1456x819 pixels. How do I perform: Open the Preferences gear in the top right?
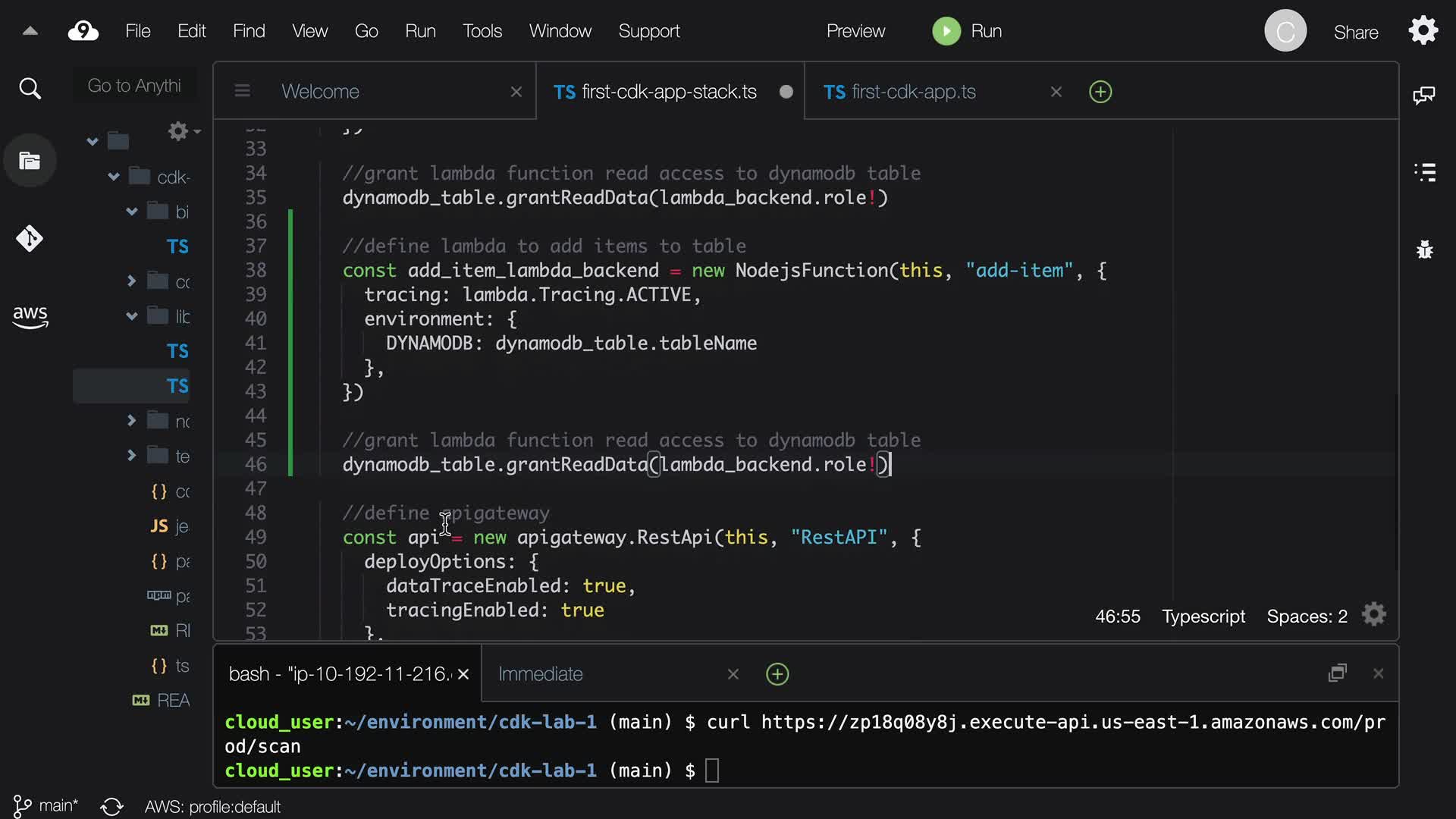[x=1423, y=31]
